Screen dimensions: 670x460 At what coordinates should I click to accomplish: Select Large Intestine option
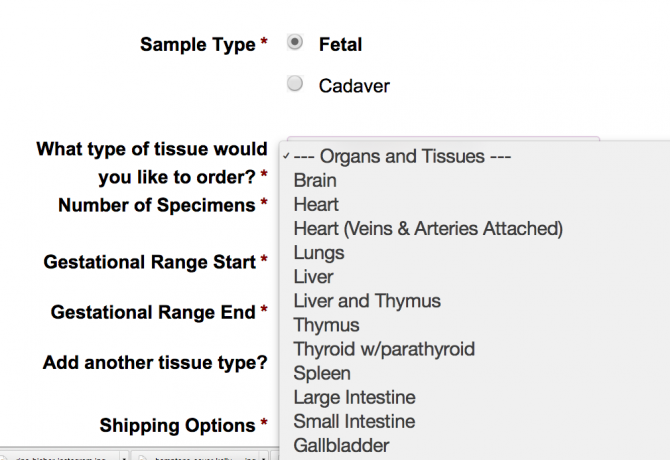click(x=354, y=397)
